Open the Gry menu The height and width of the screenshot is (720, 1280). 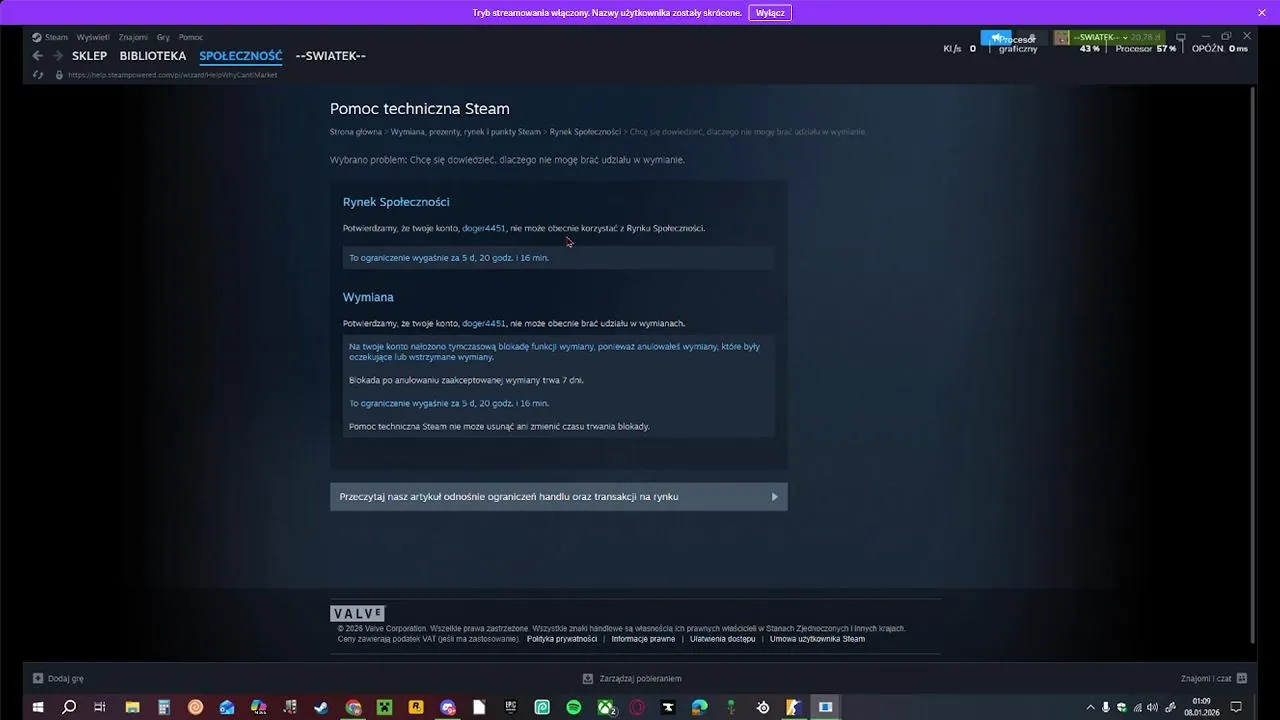pyautogui.click(x=163, y=37)
